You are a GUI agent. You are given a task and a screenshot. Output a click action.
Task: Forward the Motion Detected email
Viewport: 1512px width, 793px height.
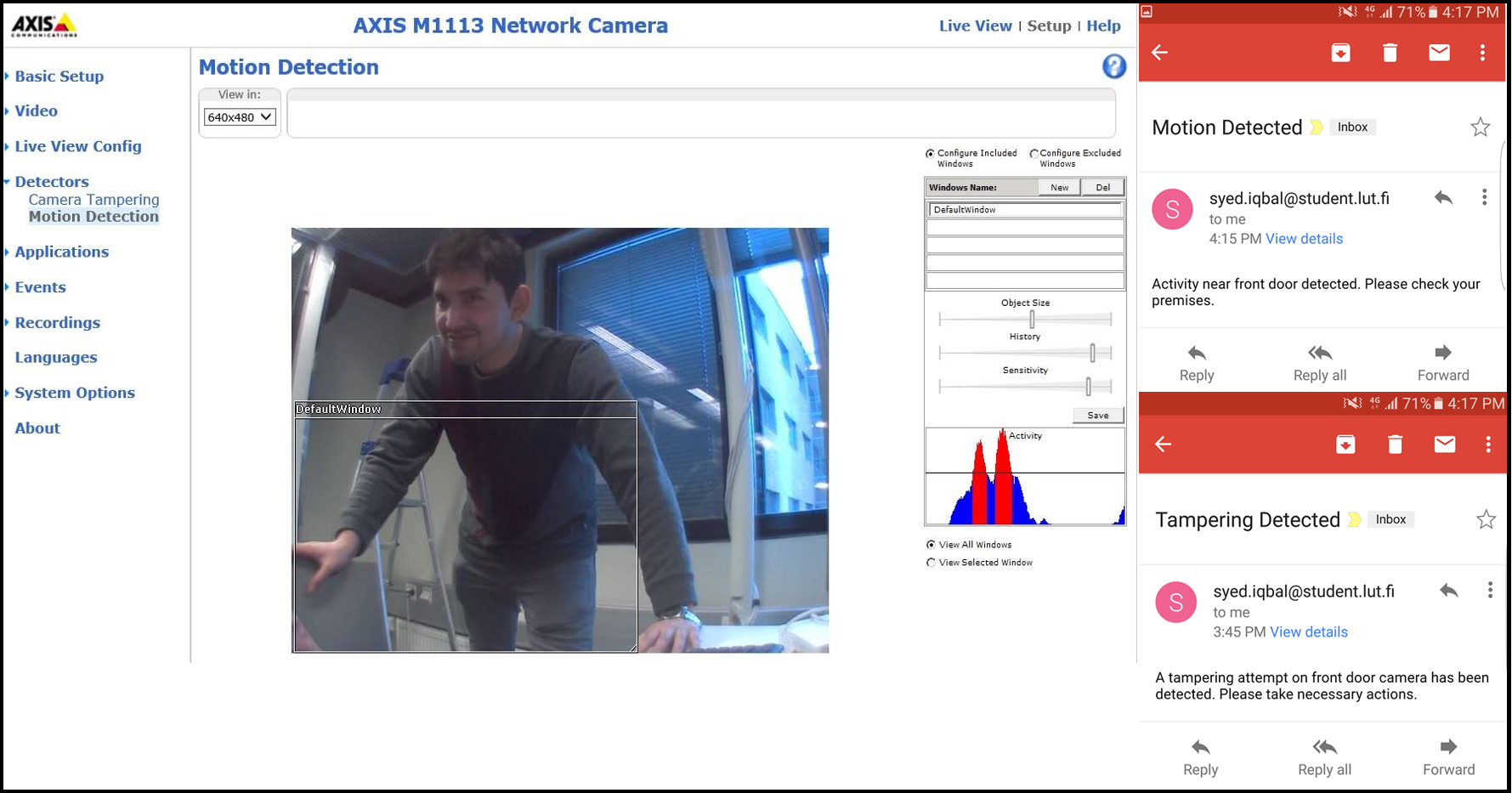tap(1443, 363)
